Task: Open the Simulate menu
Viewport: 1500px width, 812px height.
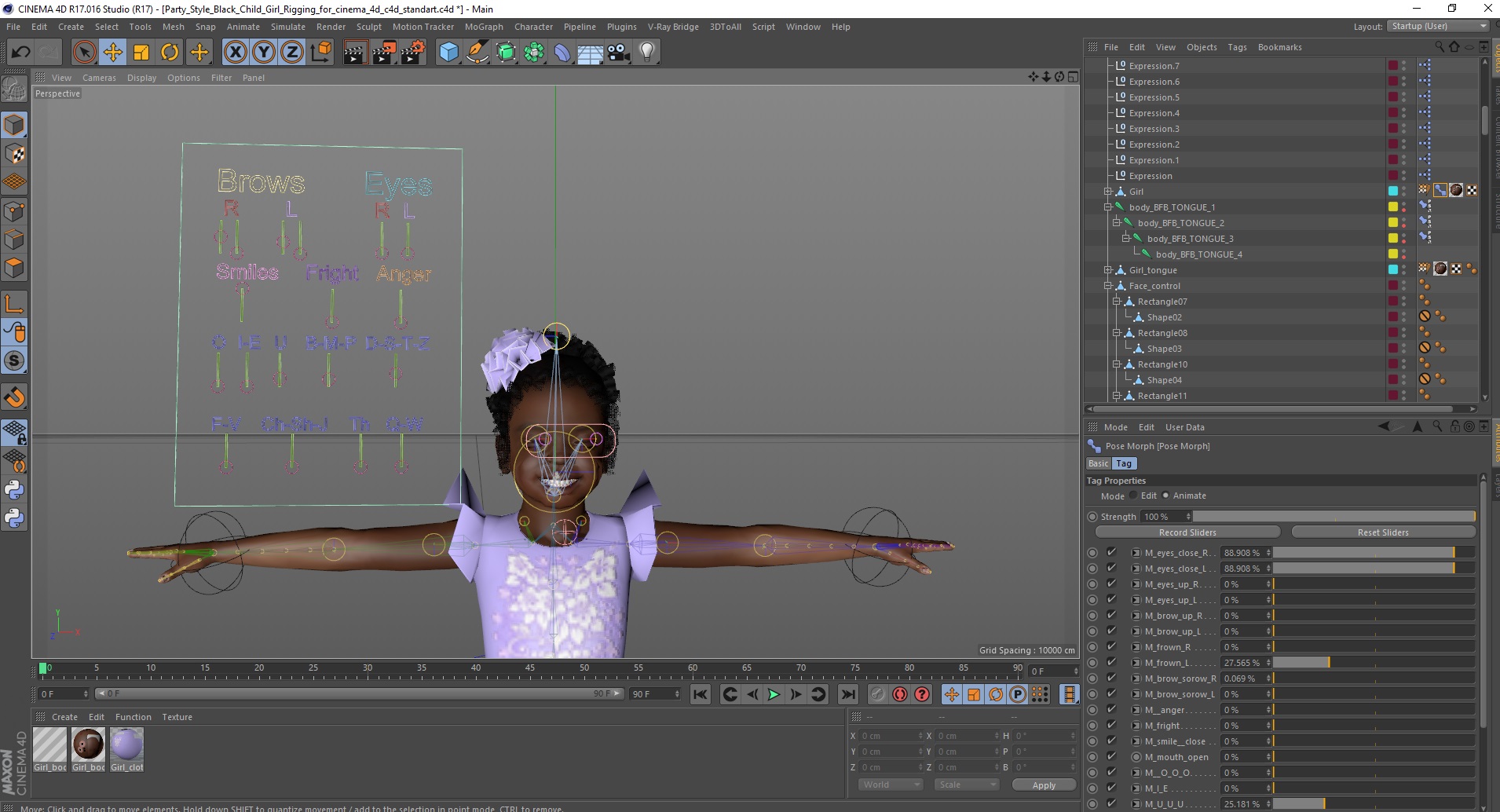Action: tap(288, 27)
